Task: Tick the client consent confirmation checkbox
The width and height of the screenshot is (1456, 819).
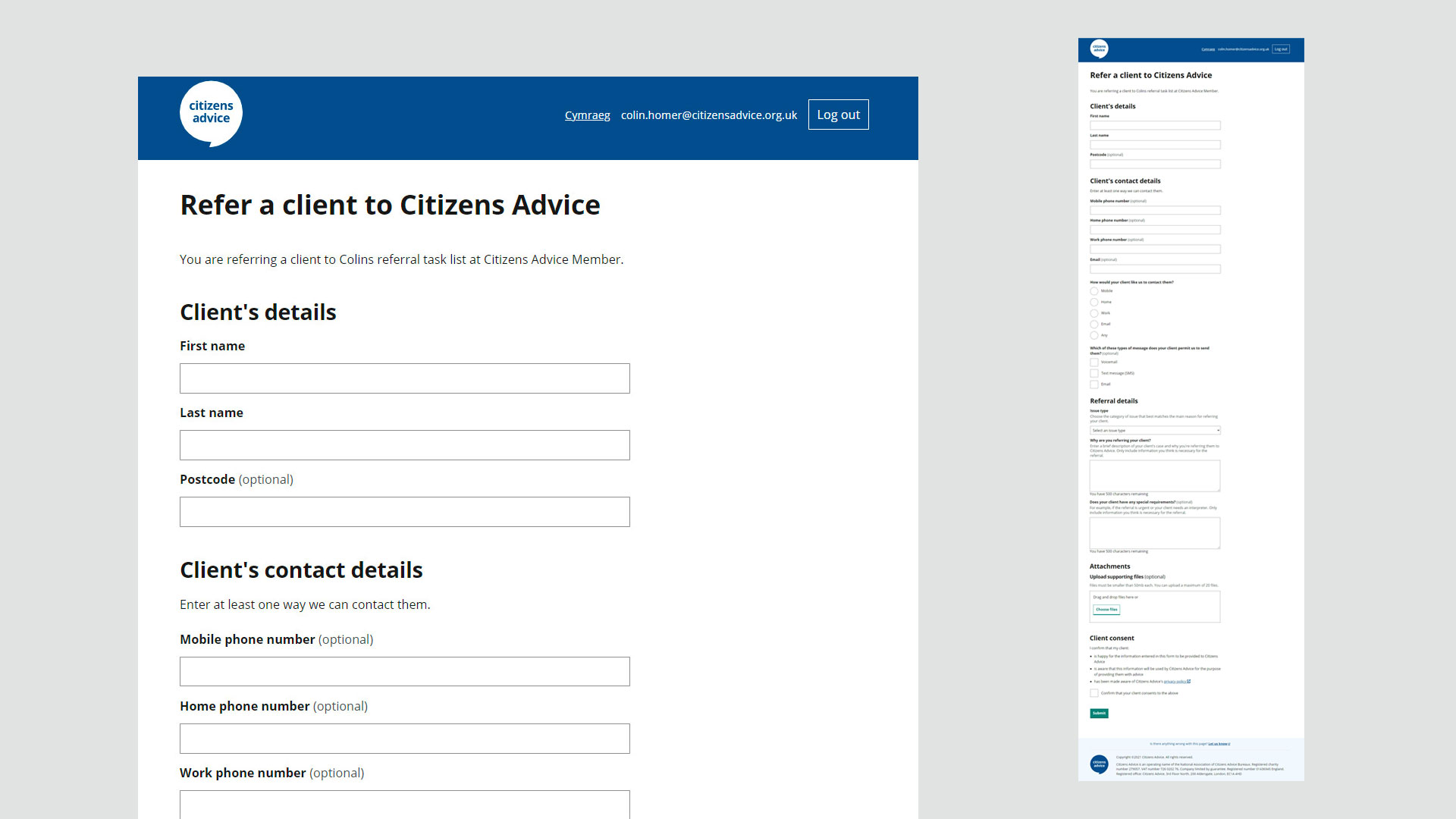Action: (1094, 693)
